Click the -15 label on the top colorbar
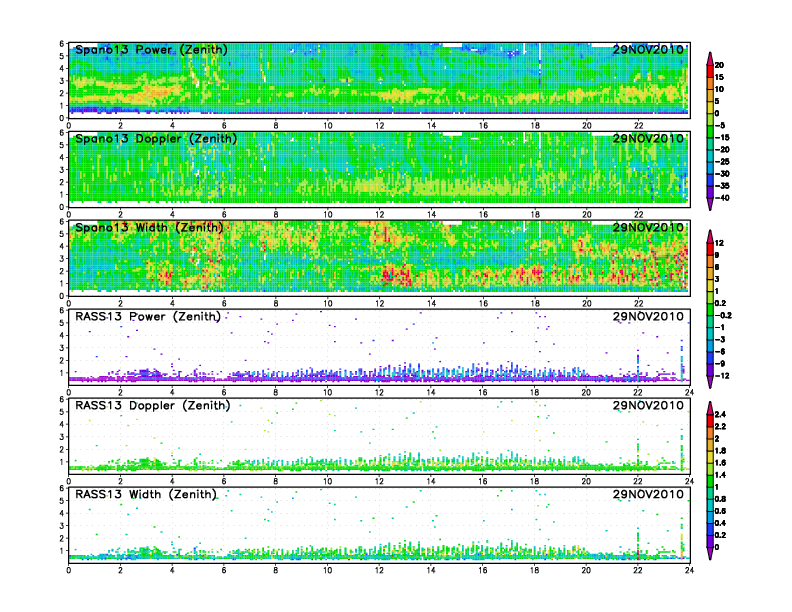This screenshot has height=612, width=792. click(x=722, y=137)
